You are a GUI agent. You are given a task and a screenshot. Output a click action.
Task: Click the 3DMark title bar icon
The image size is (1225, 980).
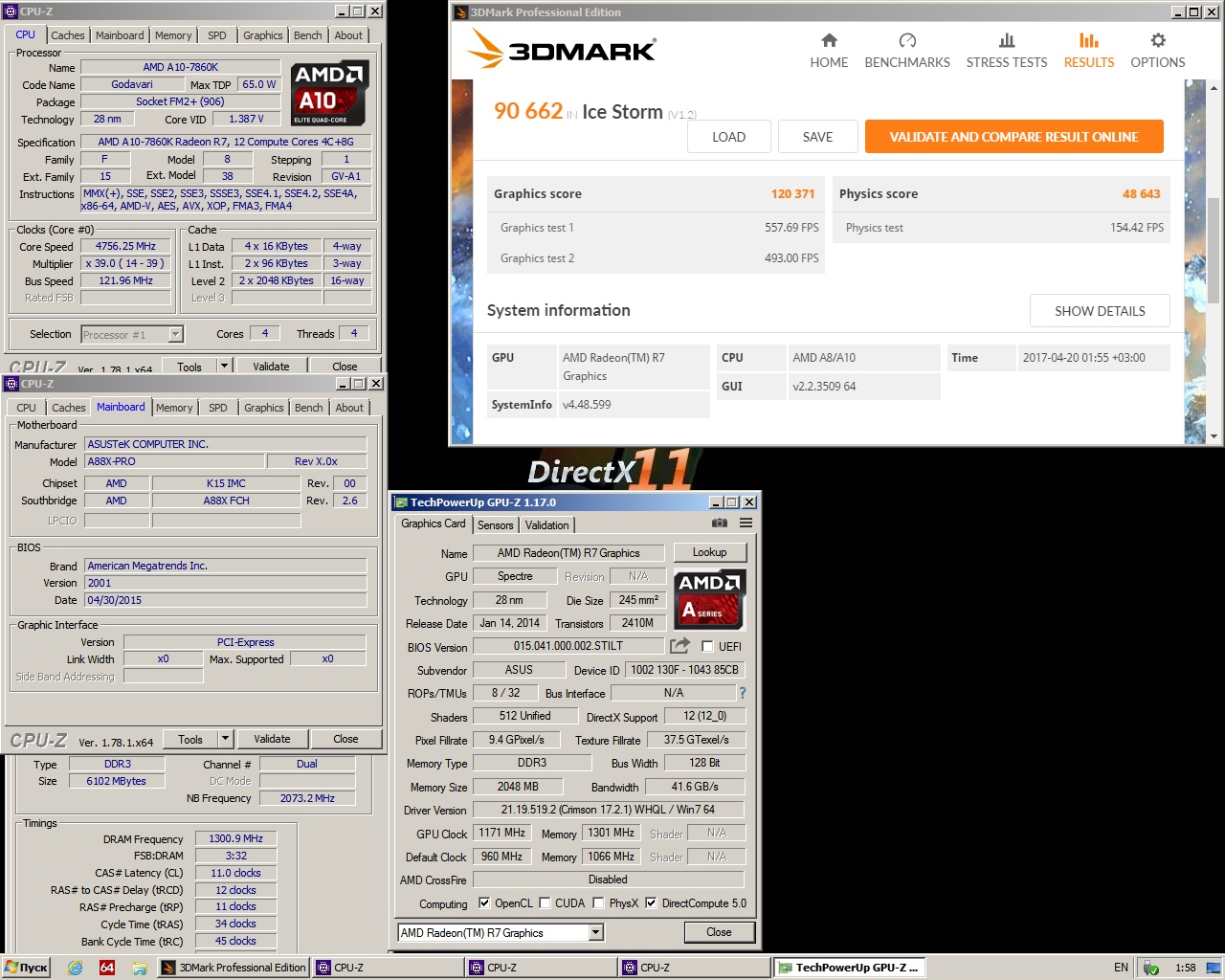click(460, 12)
